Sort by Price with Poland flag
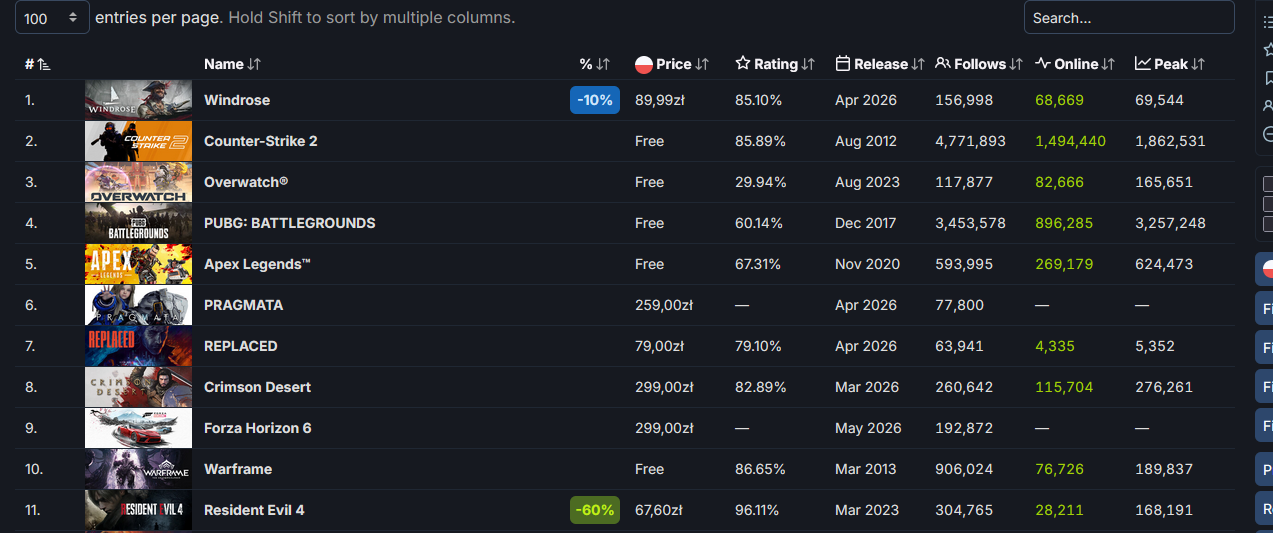Image resolution: width=1273 pixels, height=533 pixels. click(672, 64)
